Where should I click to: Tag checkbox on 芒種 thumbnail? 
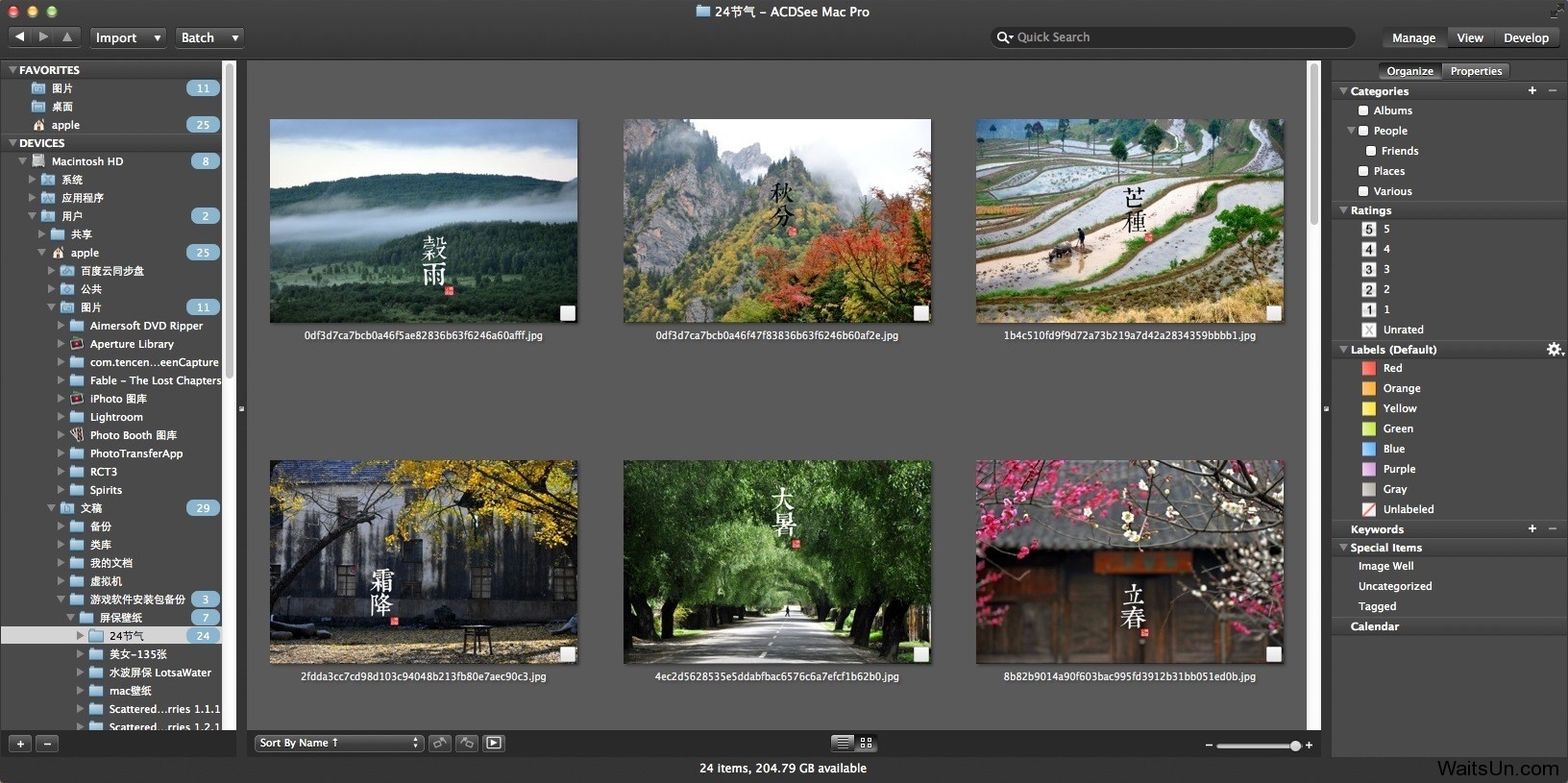pyautogui.click(x=1274, y=313)
